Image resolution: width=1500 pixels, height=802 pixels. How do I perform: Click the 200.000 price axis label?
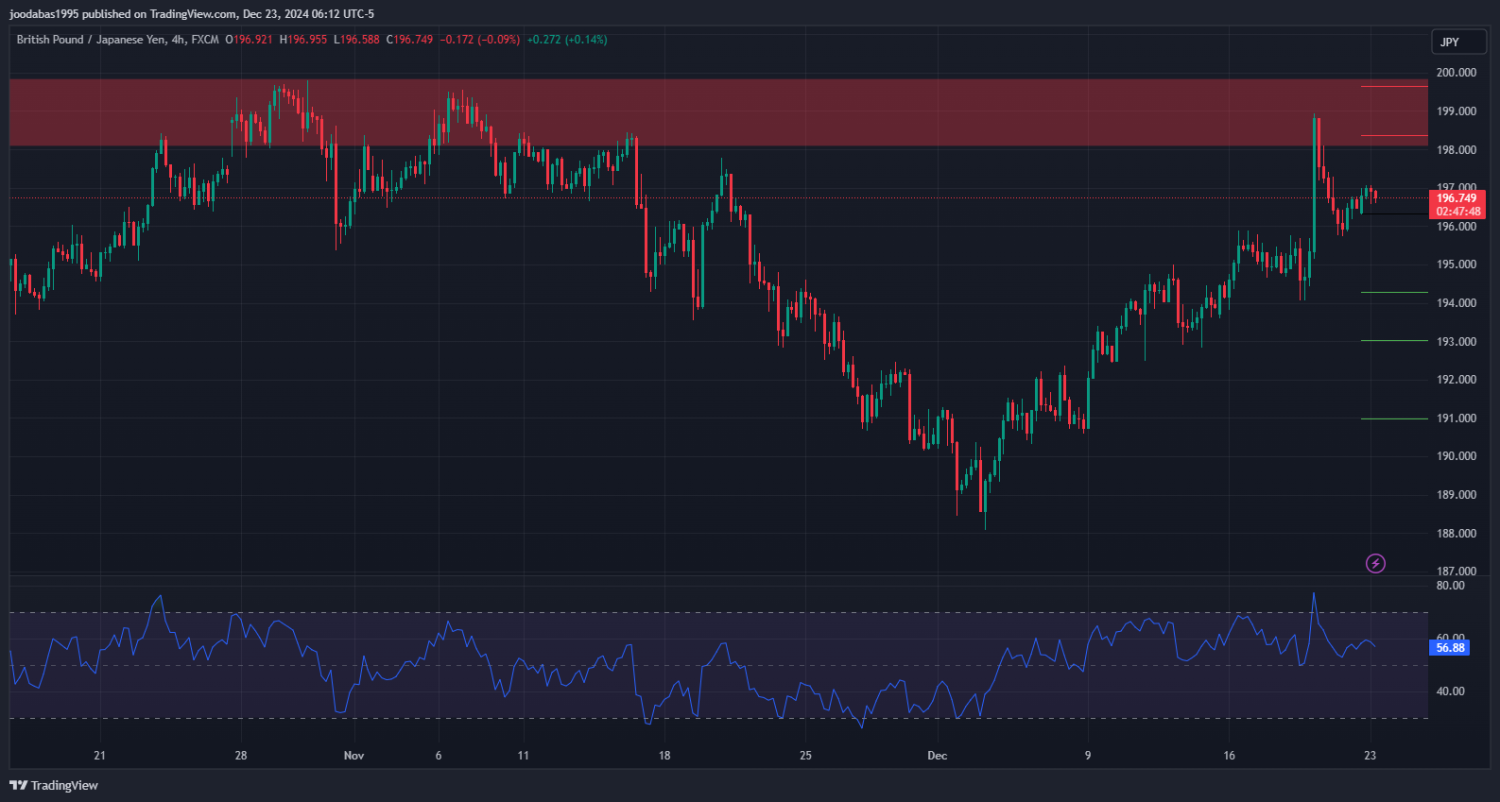tap(1457, 73)
